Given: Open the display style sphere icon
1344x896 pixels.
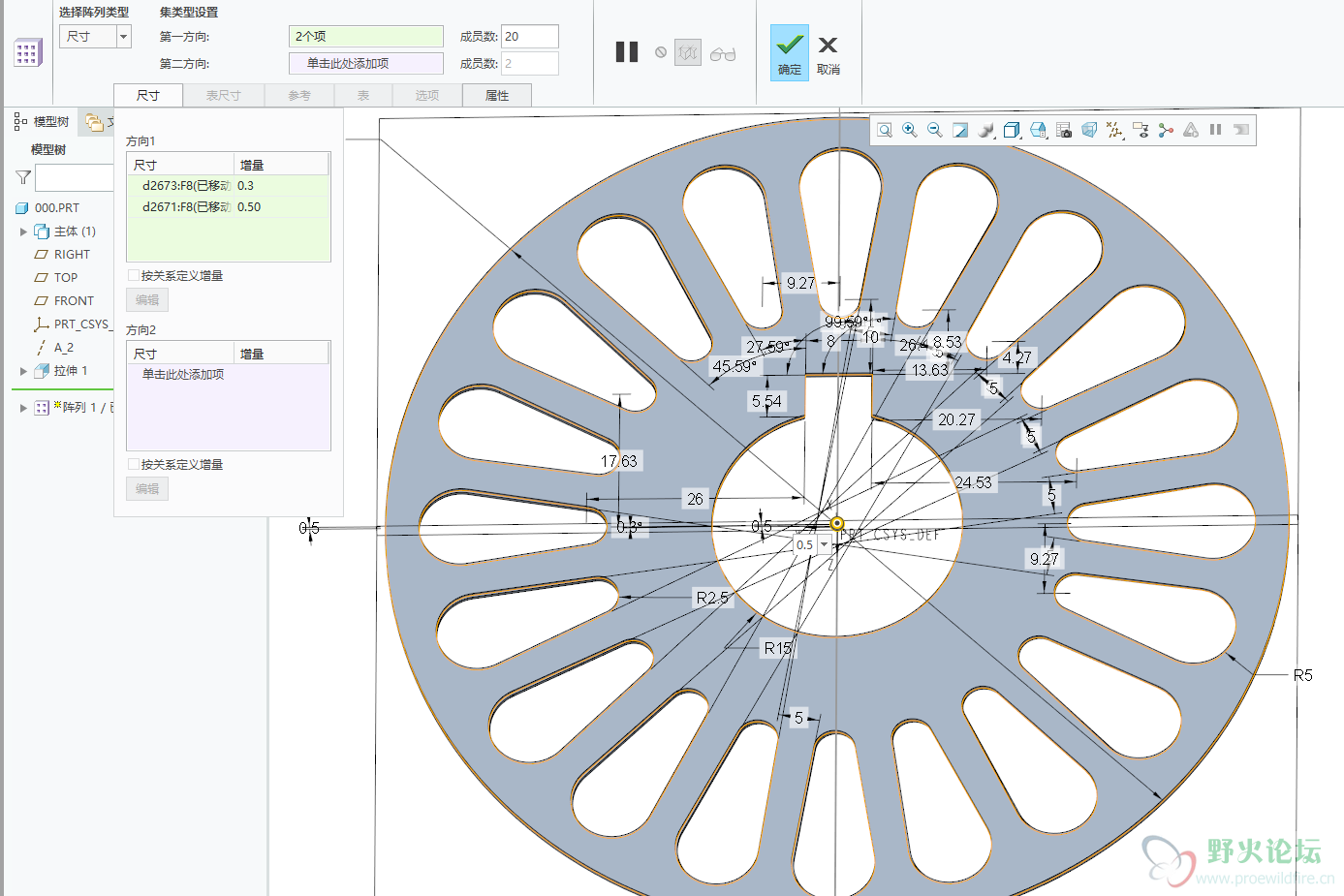Looking at the screenshot, I should coord(986,130).
